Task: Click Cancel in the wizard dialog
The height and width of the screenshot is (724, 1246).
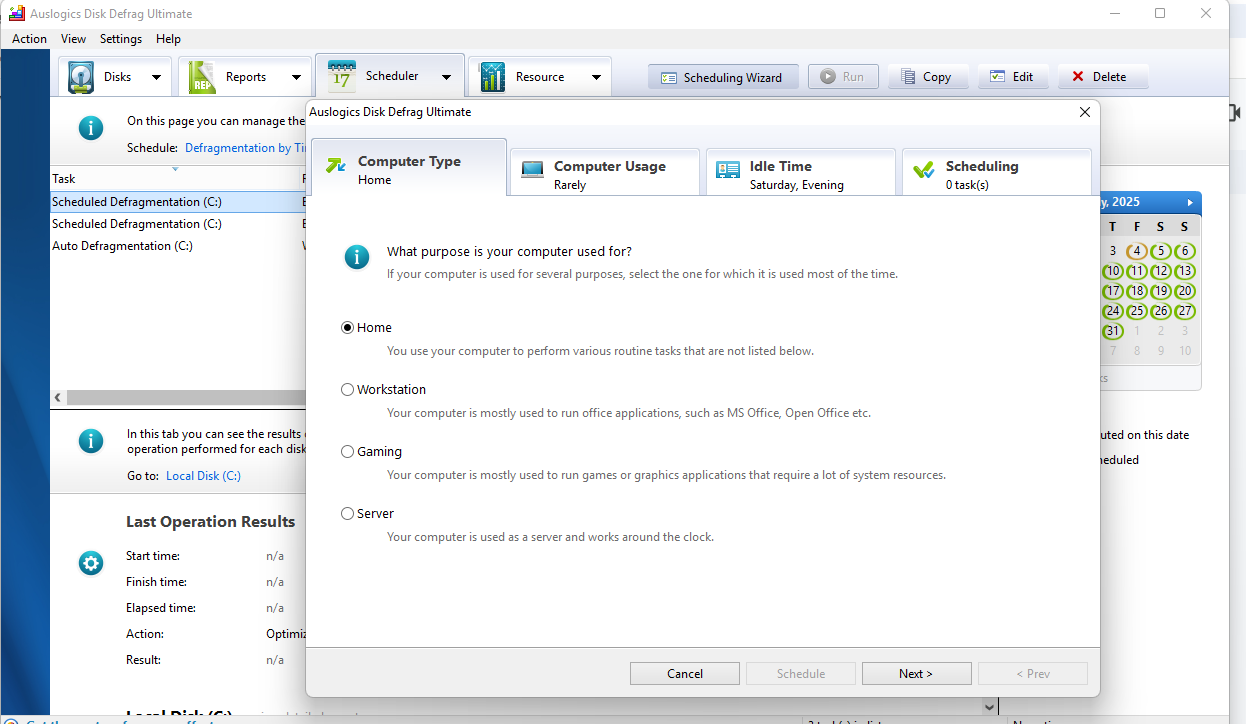Action: coord(685,674)
